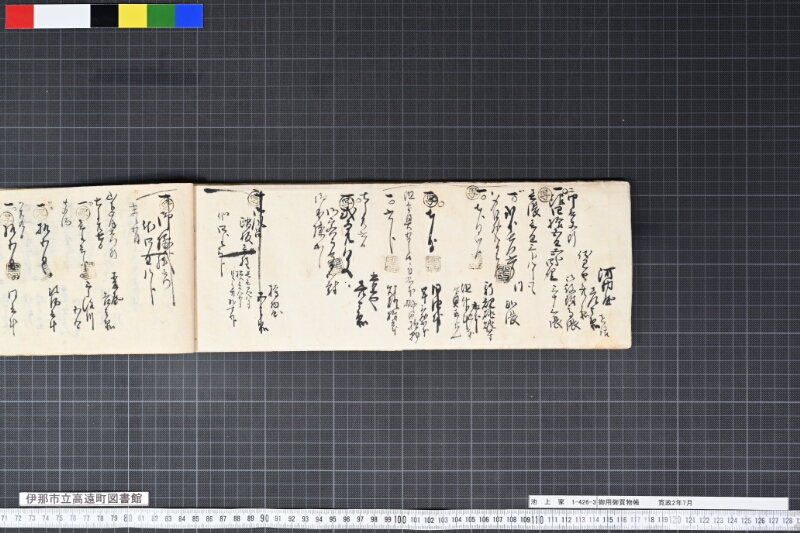The width and height of the screenshot is (800, 533).
Task: Click the 池上家 御用御買物帳 catalog label
Action: tap(658, 502)
